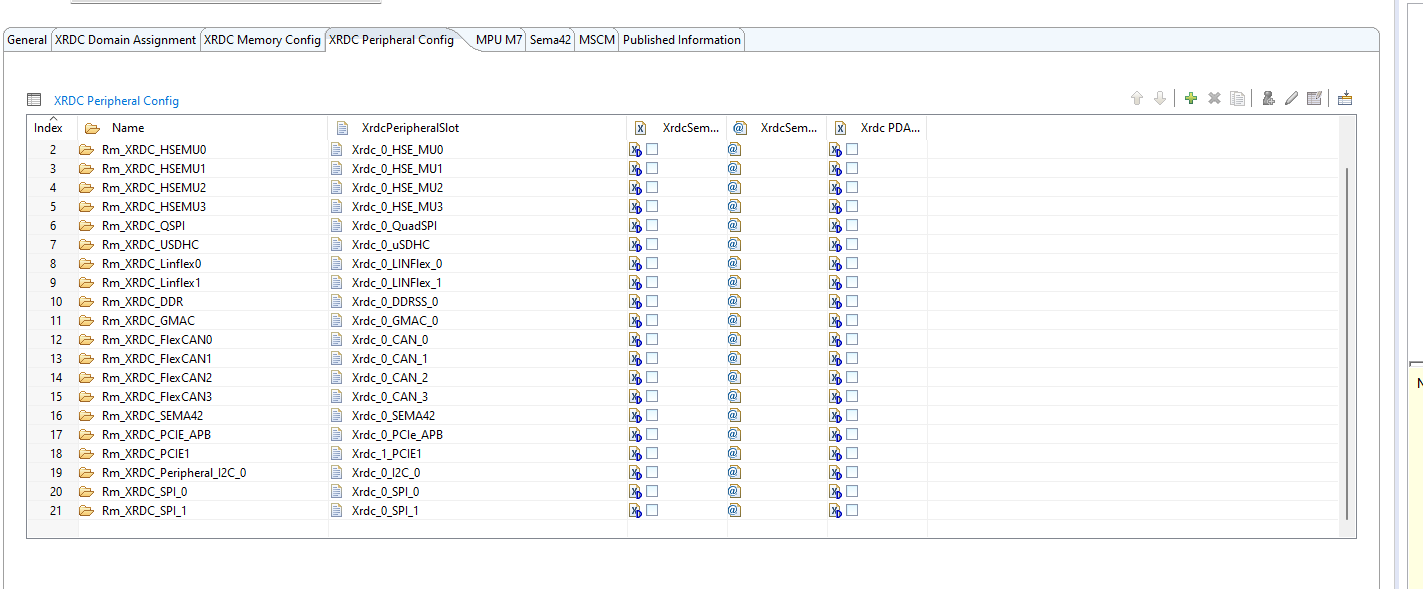The image size is (1423, 589).
Task: Open the Published Information tab
Action: 681,40
